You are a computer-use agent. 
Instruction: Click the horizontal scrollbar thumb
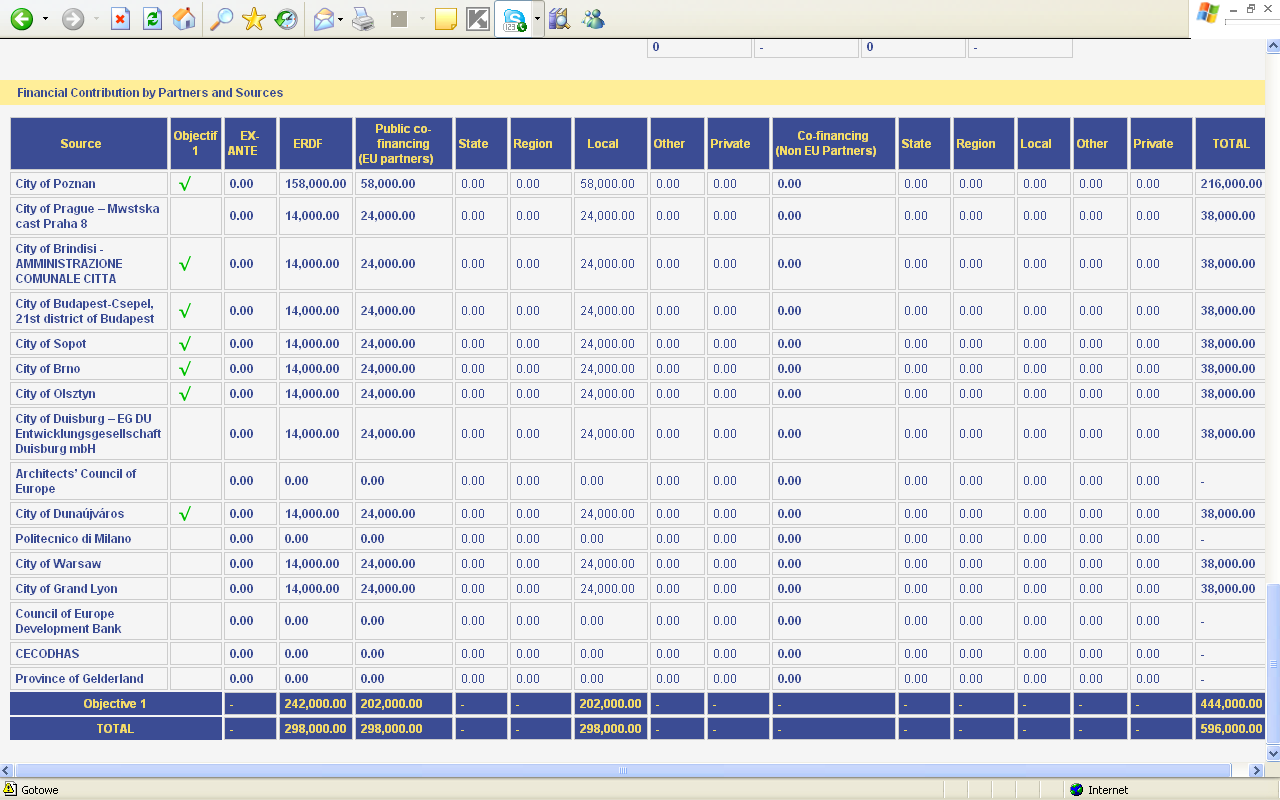tap(623, 771)
